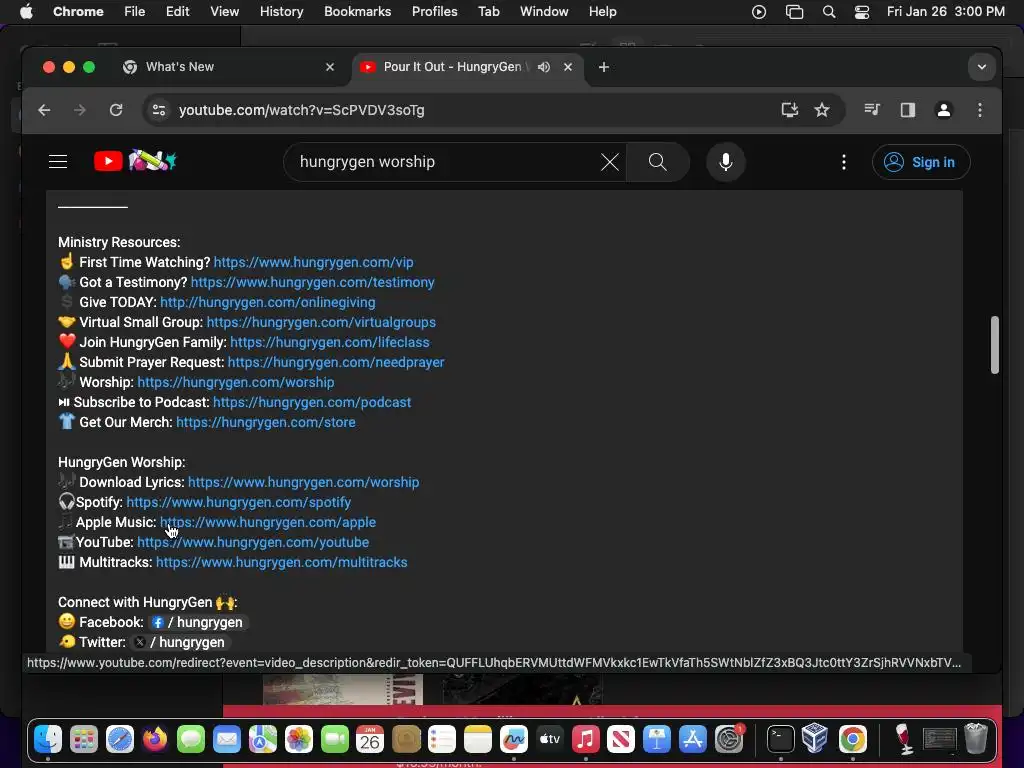Open the onlinegiving link

click(268, 302)
